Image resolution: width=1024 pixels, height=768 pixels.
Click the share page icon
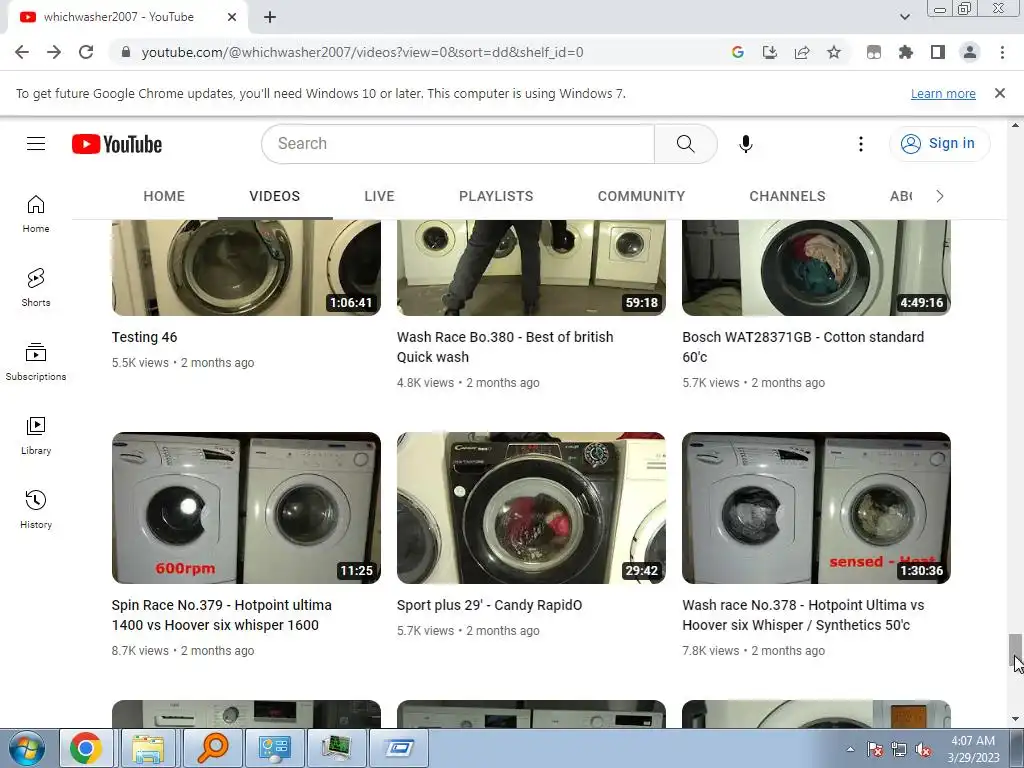pos(802,52)
